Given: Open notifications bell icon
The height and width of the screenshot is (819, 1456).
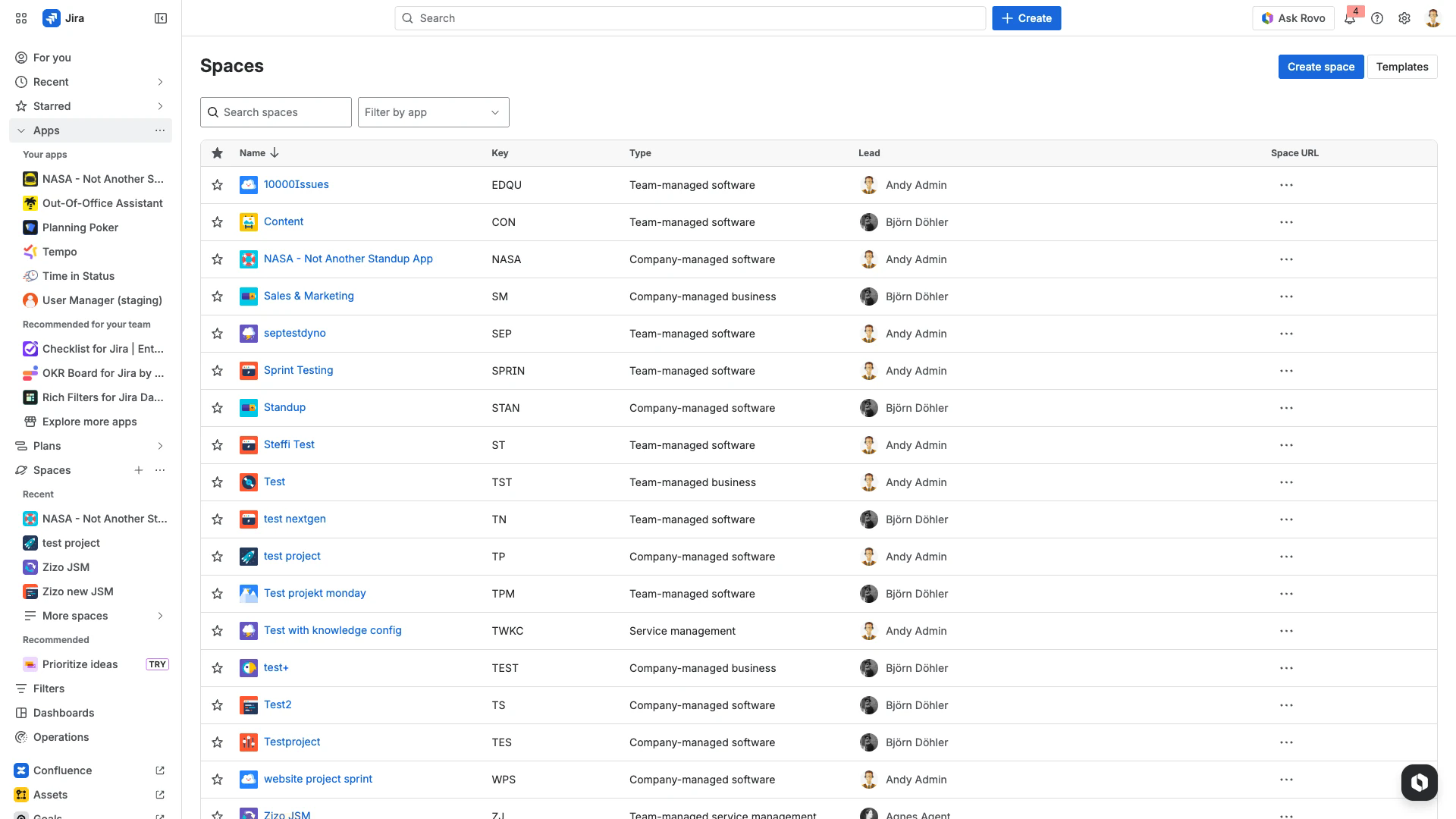Looking at the screenshot, I should [1350, 19].
